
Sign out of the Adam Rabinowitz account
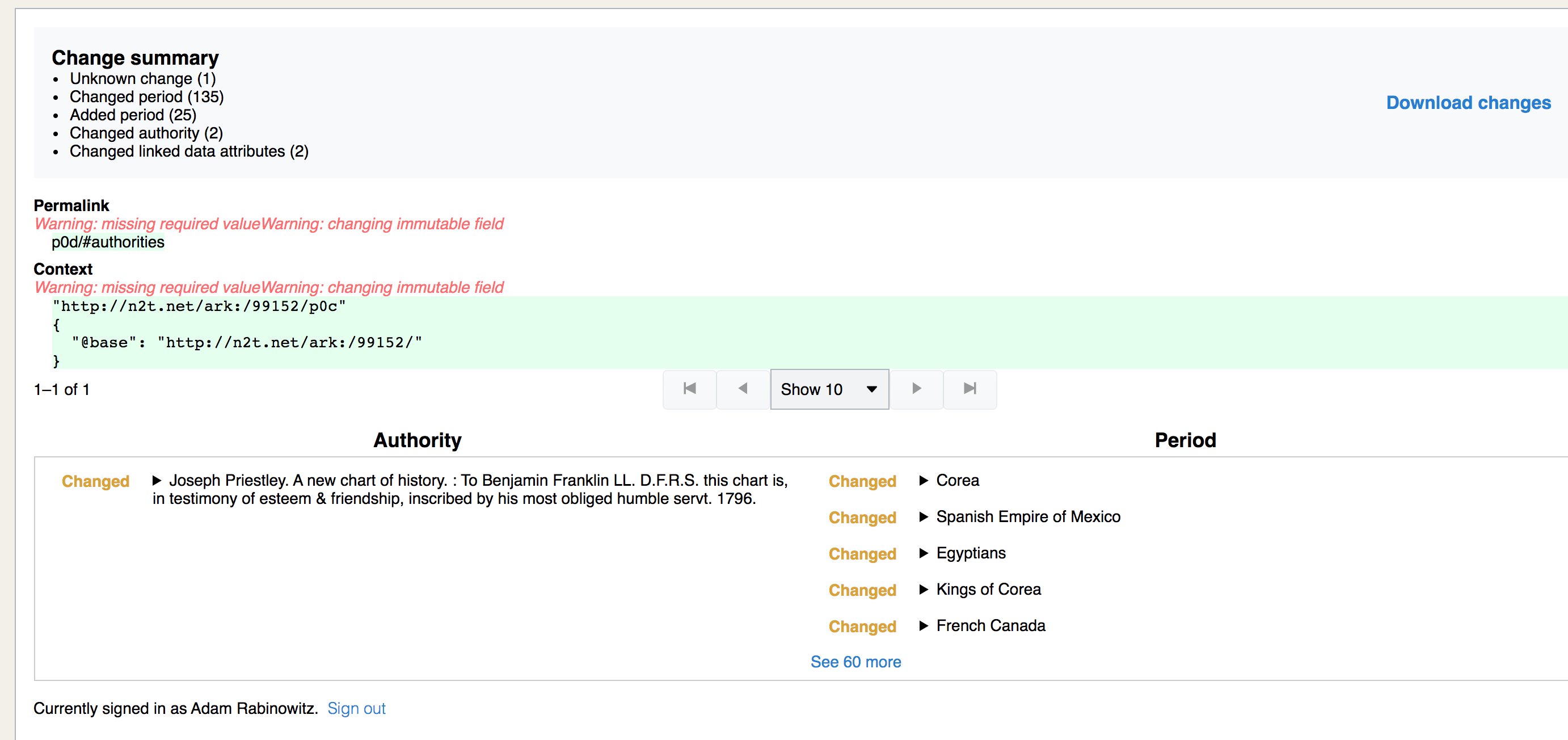356,708
